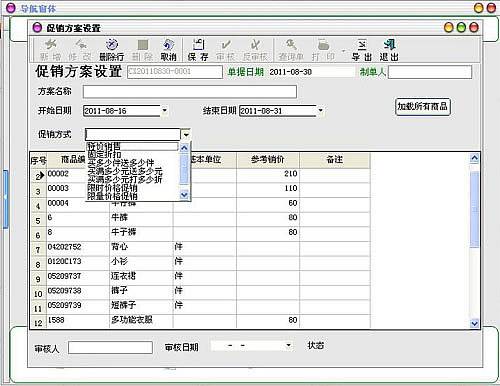
Task: Select 买满多少元打多少折 option
Action: pyautogui.click(x=133, y=180)
